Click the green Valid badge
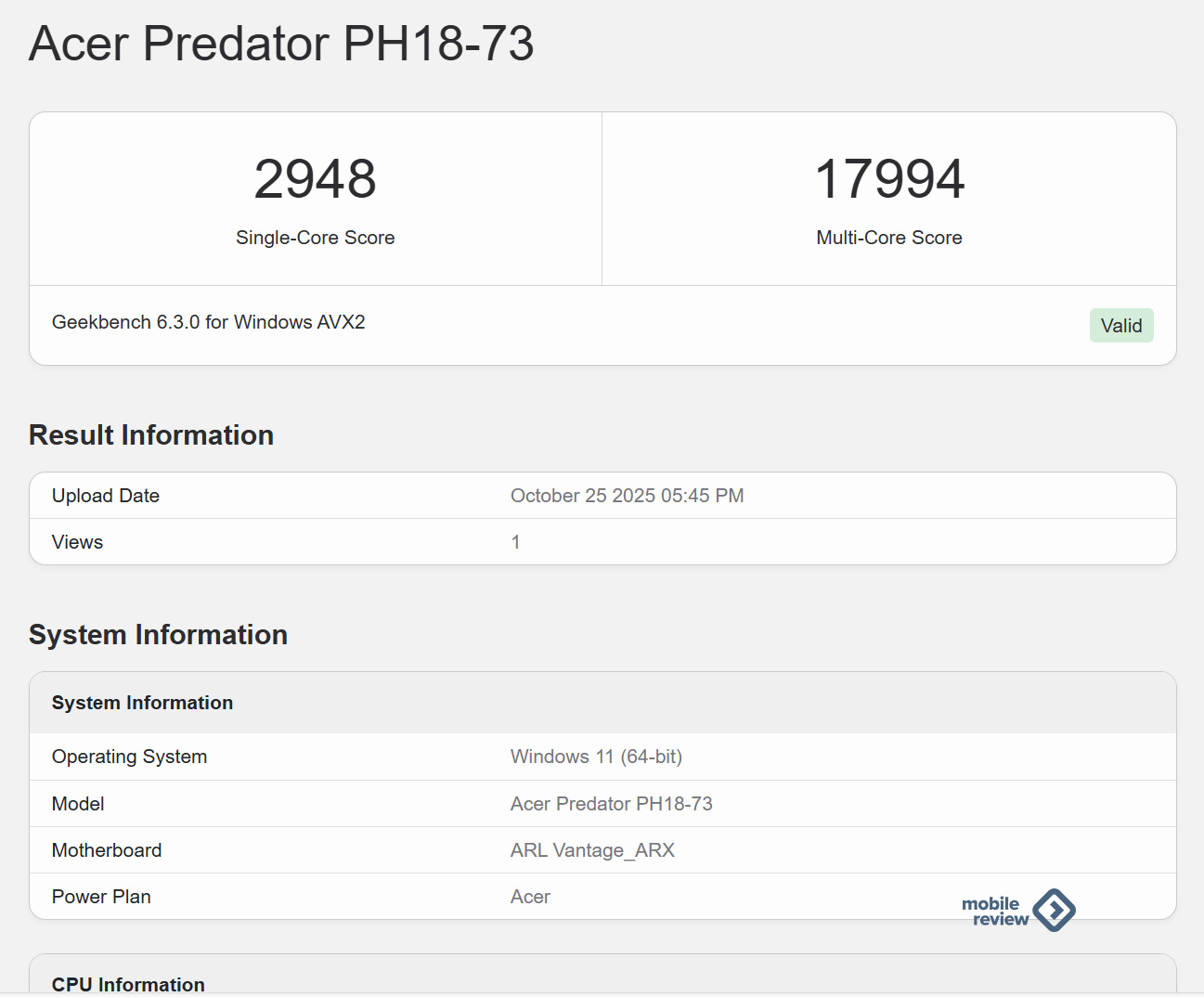The height and width of the screenshot is (997, 1204). click(x=1121, y=326)
